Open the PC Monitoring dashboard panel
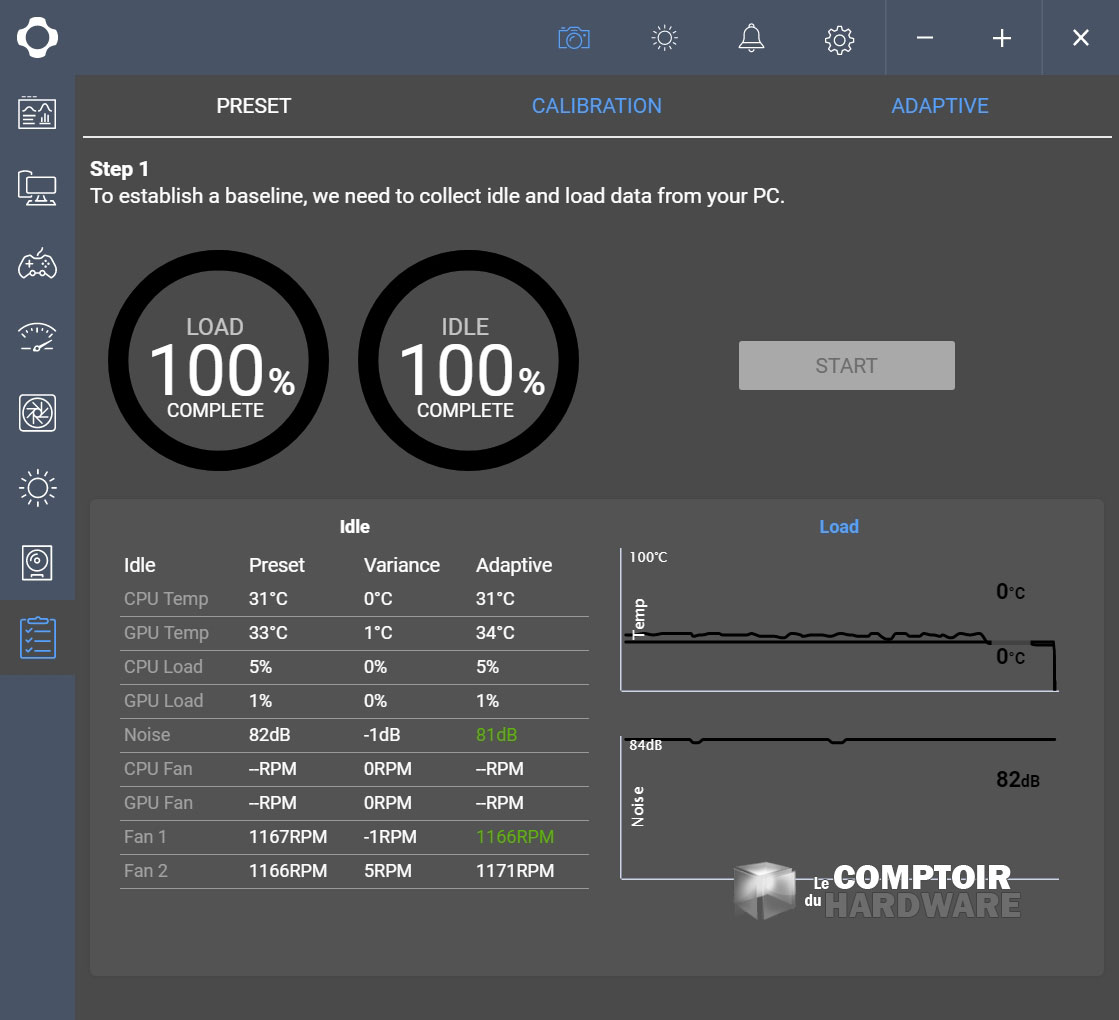Screen dimensions: 1119x1020 (37, 113)
